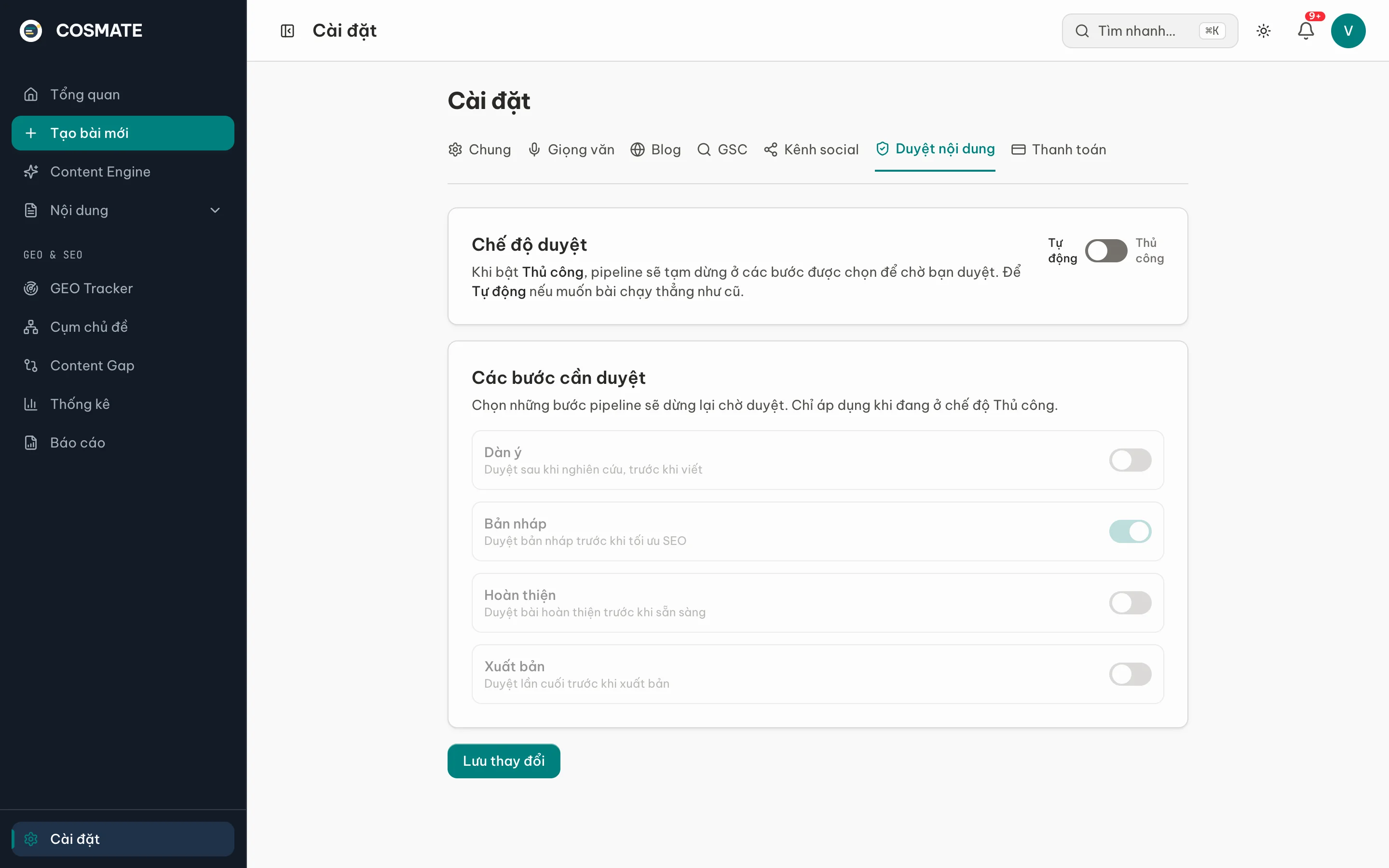Click the Tạo bài mới button

pos(123,133)
